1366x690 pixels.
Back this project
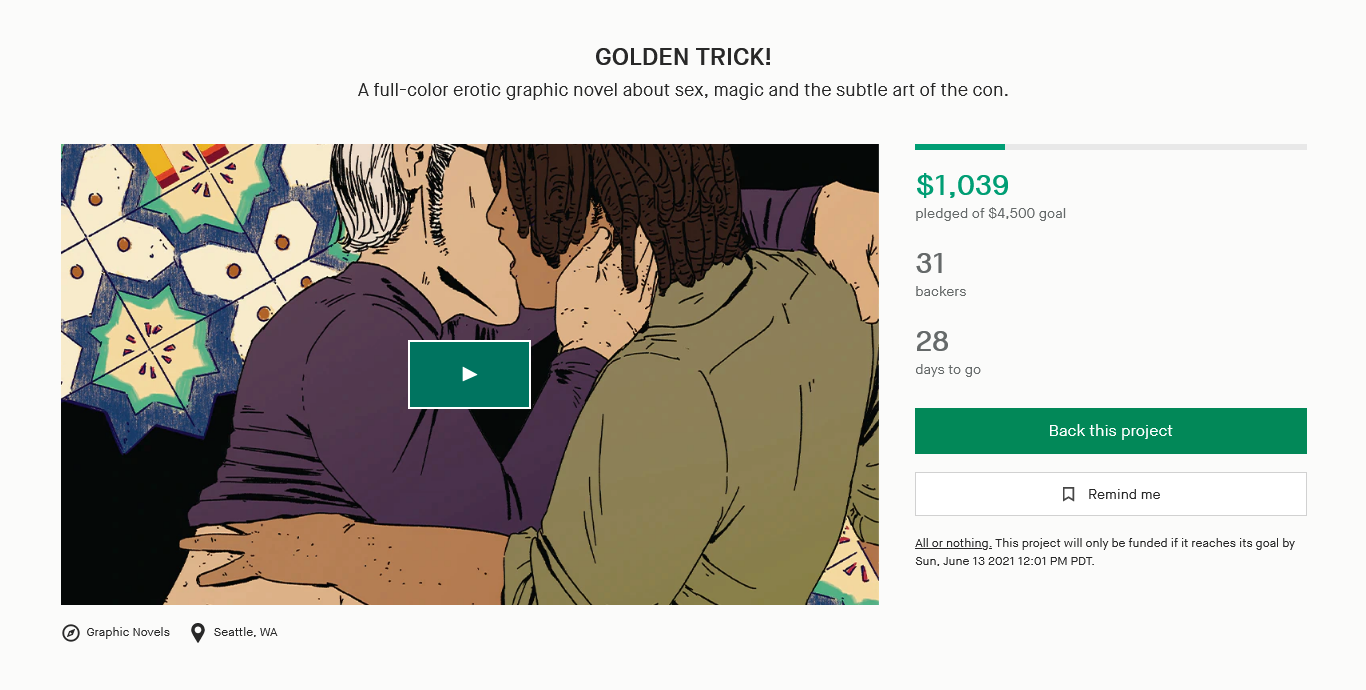(x=1110, y=431)
